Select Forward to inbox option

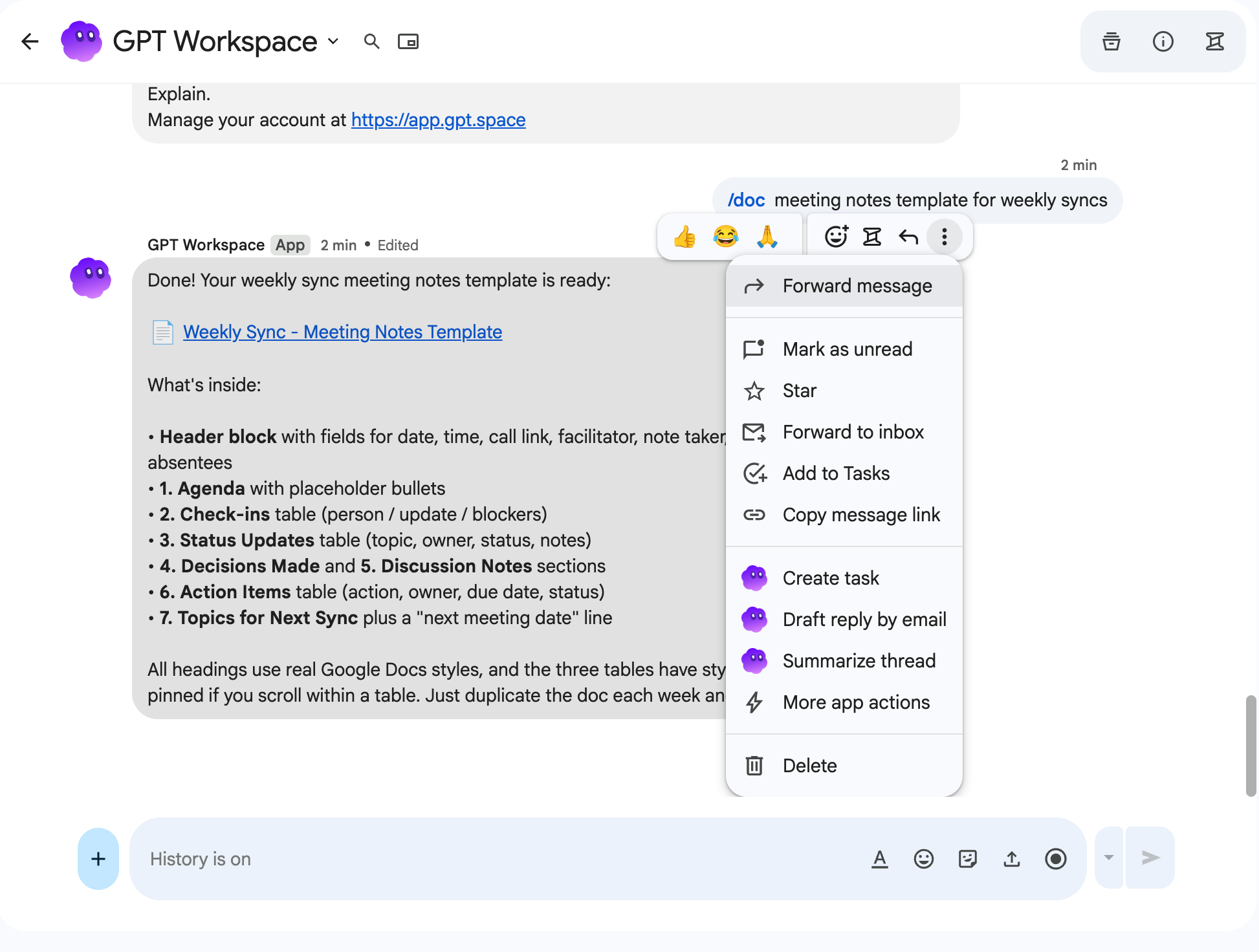(x=844, y=432)
